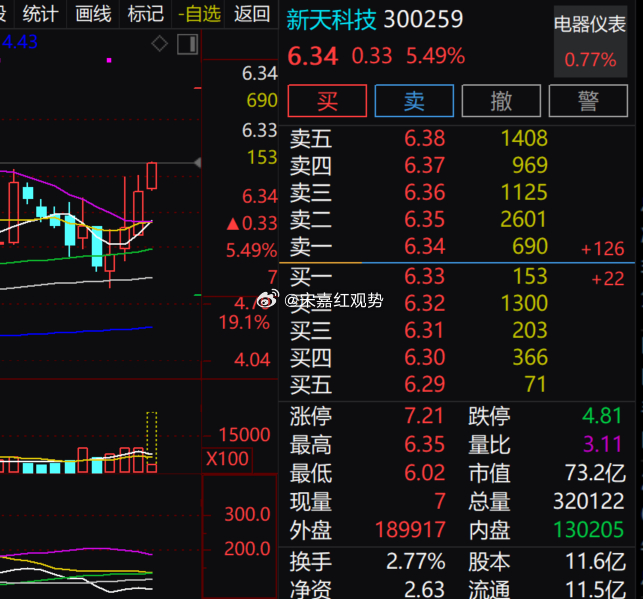Click 股本 value 11.6亿
The width and height of the screenshot is (643, 599).
595,561
